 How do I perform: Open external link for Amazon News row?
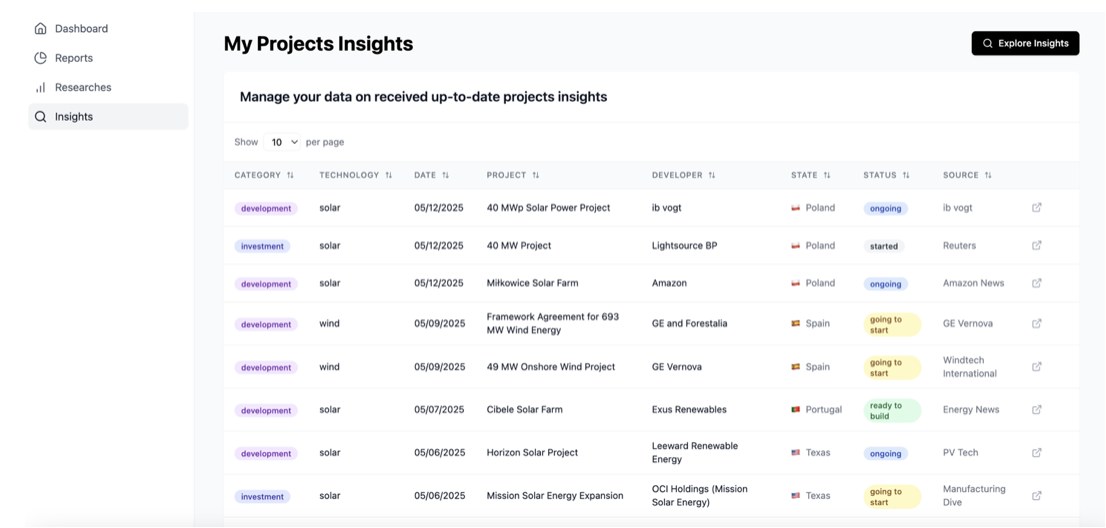tap(1036, 283)
